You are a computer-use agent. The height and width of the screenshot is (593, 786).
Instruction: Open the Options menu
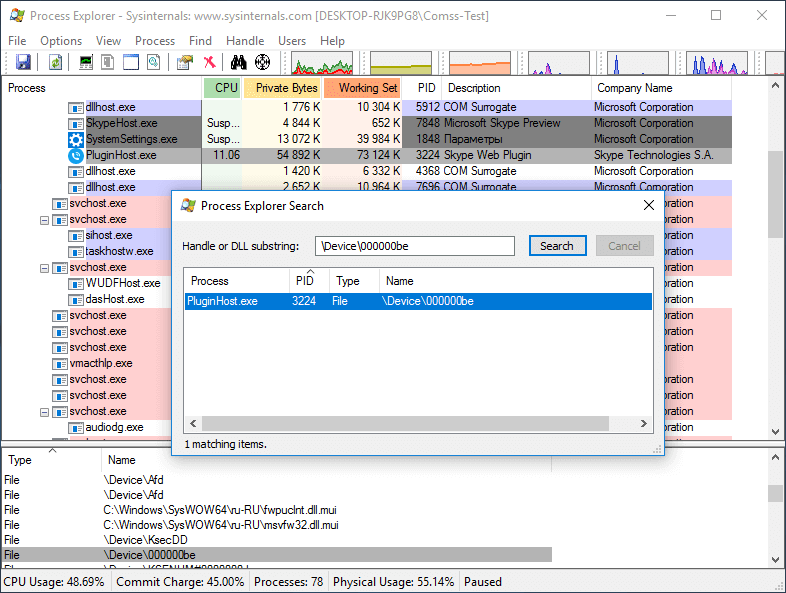tap(61, 41)
